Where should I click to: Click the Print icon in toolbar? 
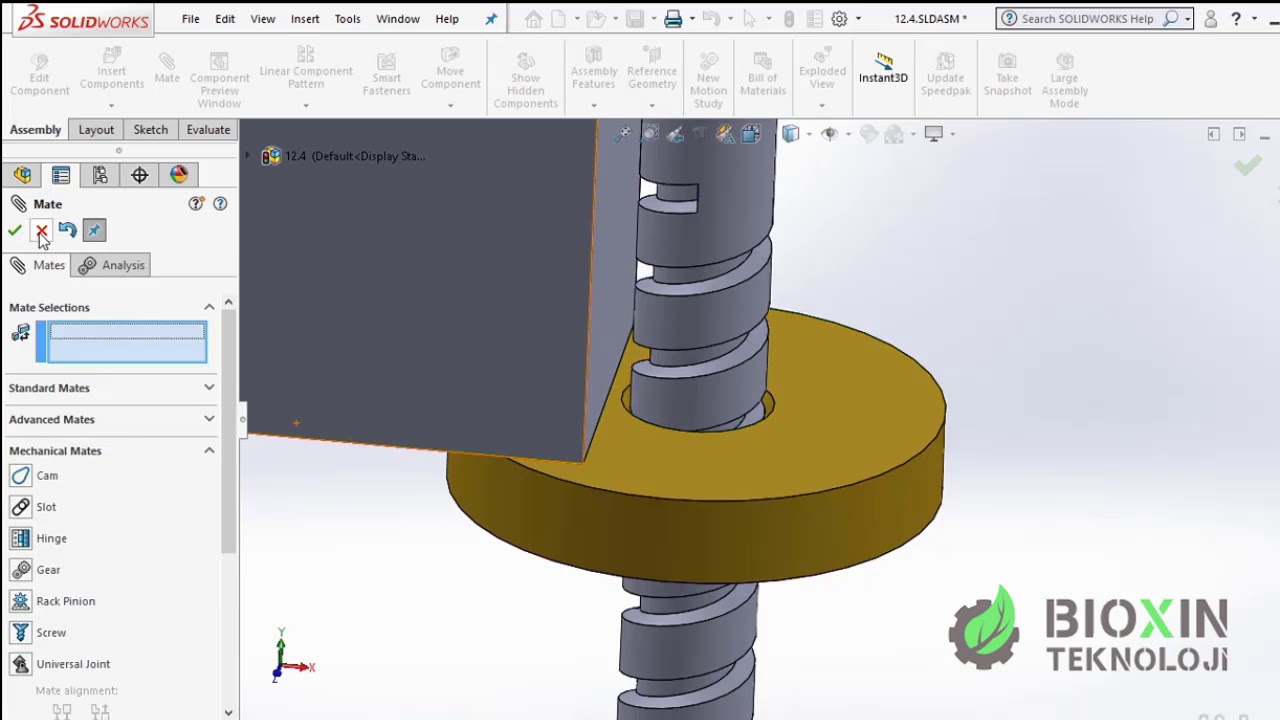coord(673,19)
